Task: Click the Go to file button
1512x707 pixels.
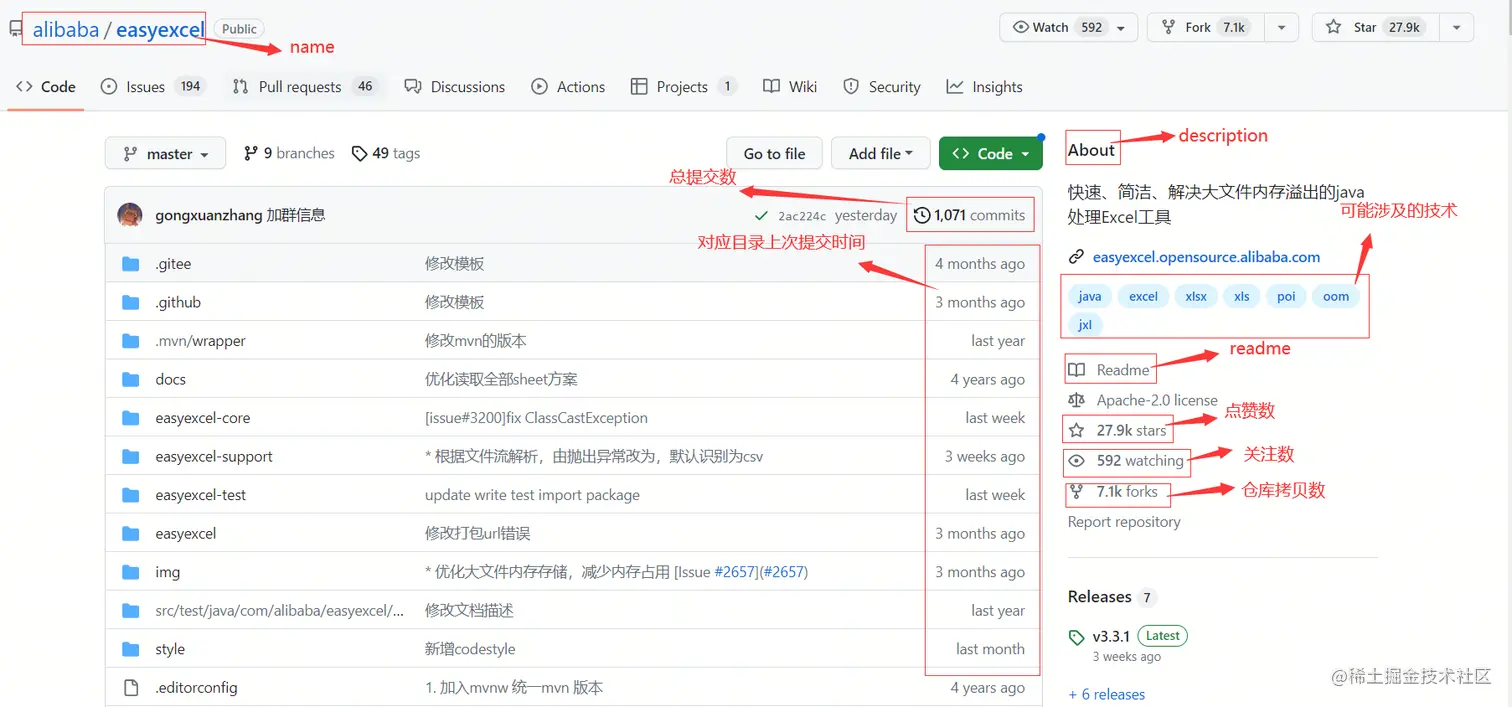Action: click(774, 154)
